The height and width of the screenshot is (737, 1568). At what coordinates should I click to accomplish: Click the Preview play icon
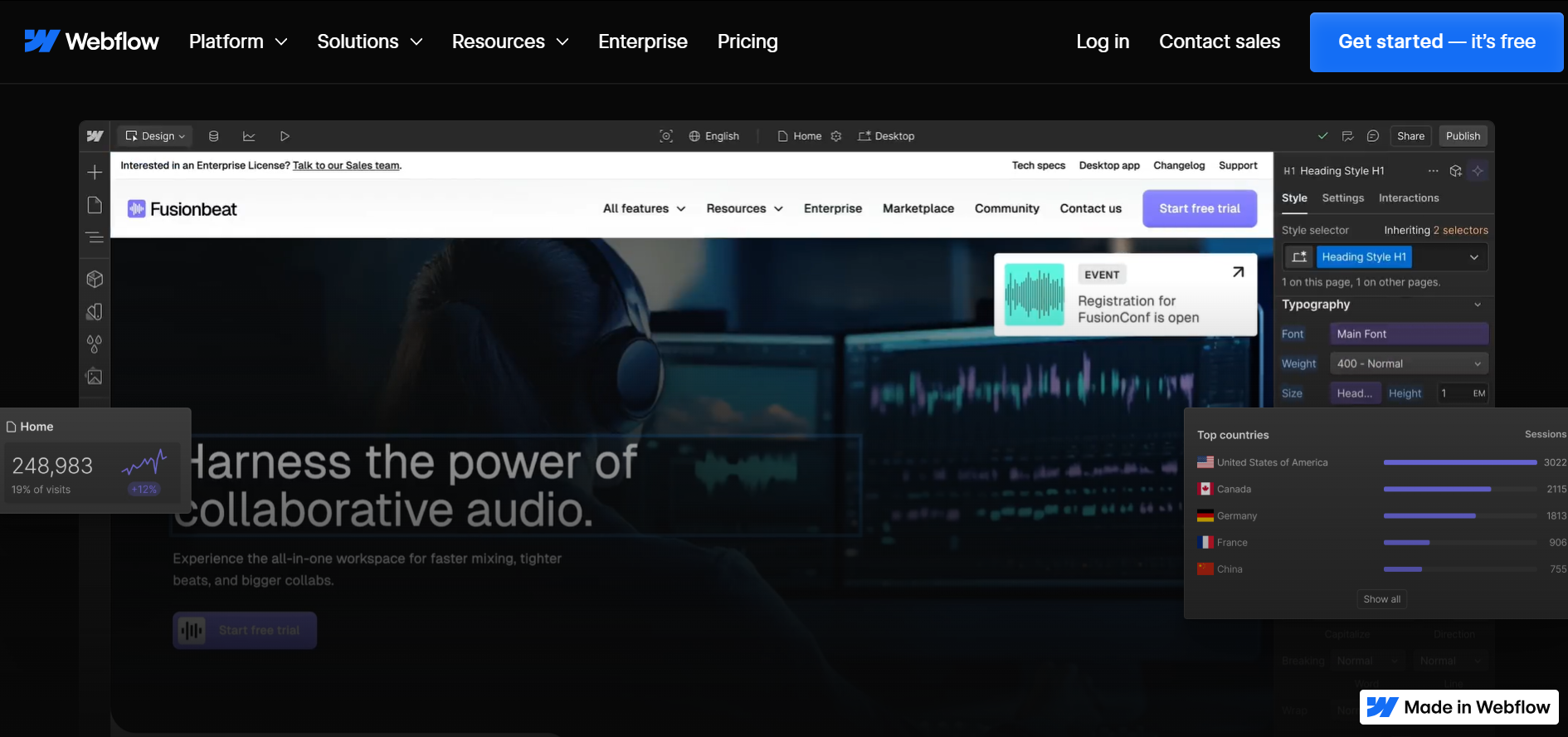pos(285,136)
